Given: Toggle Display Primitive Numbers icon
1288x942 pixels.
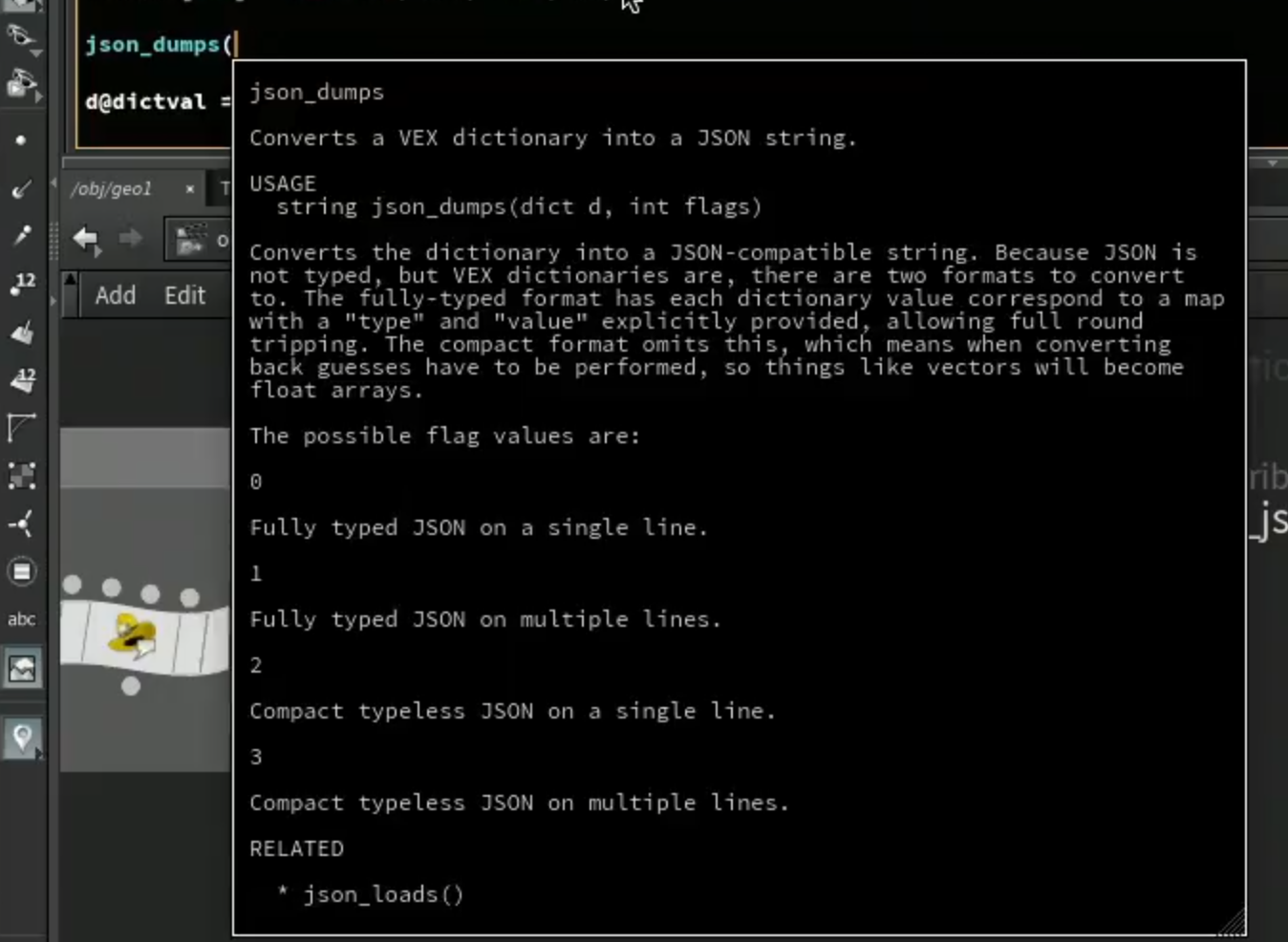Looking at the screenshot, I should pyautogui.click(x=21, y=380).
